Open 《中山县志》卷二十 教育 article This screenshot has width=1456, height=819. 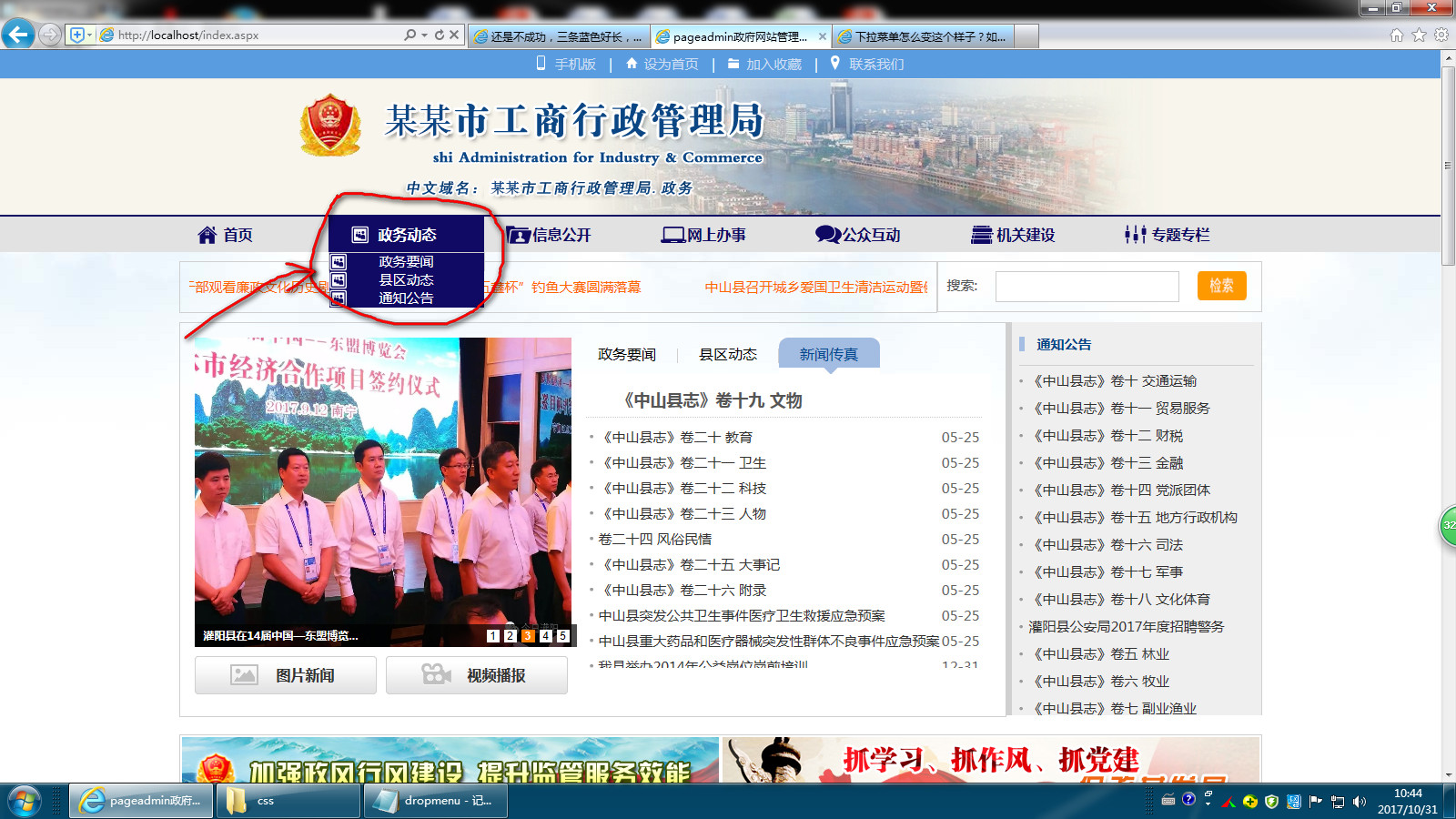[x=675, y=438]
